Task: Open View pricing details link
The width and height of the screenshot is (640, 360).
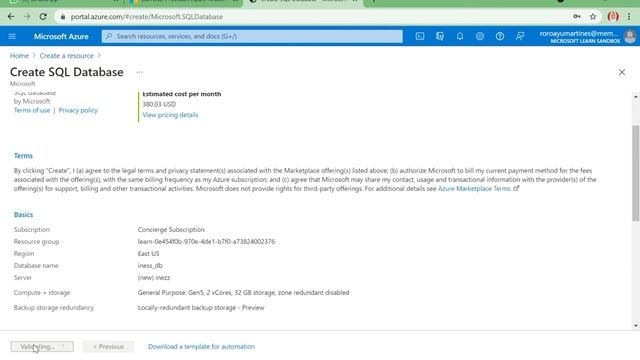Action: (170, 115)
